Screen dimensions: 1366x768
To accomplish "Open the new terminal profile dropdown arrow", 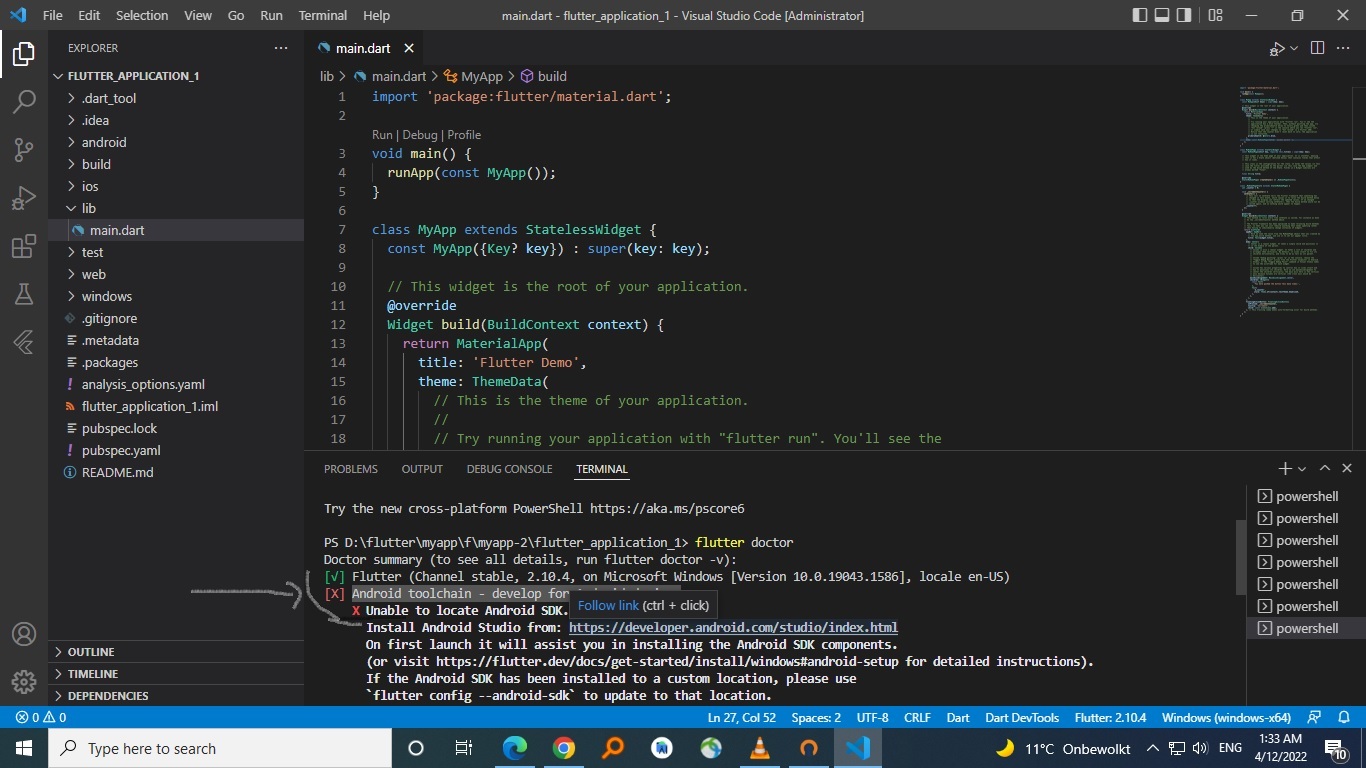I will 1302,468.
